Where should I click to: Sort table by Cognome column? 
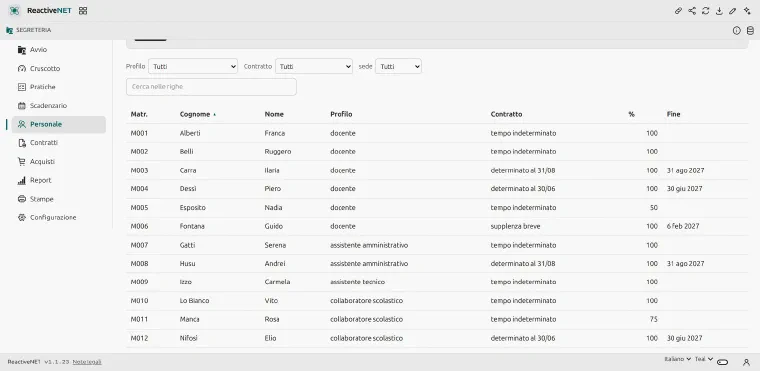click(x=198, y=114)
